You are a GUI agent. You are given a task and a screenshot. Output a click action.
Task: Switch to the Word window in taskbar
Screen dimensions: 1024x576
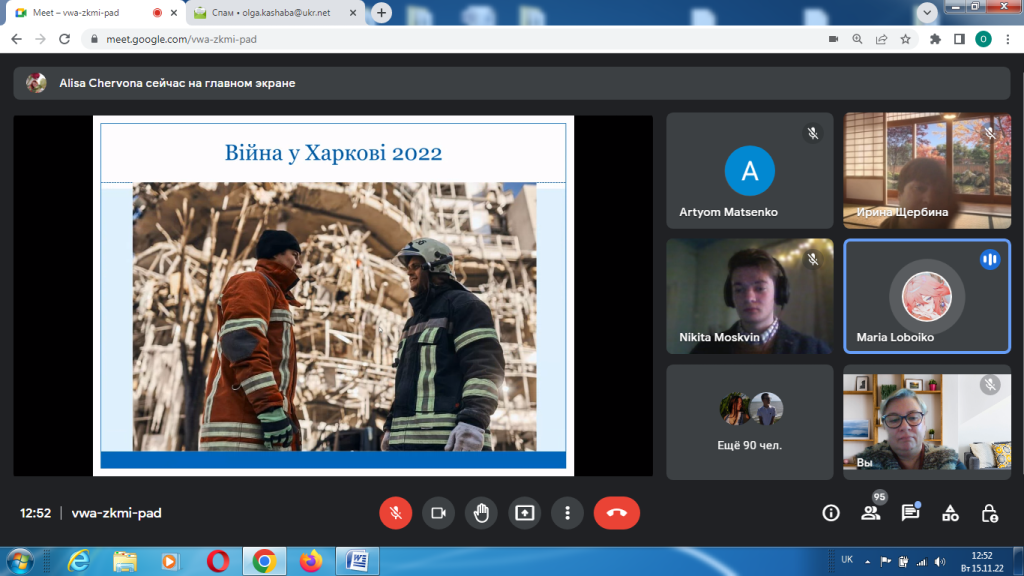tap(357, 562)
